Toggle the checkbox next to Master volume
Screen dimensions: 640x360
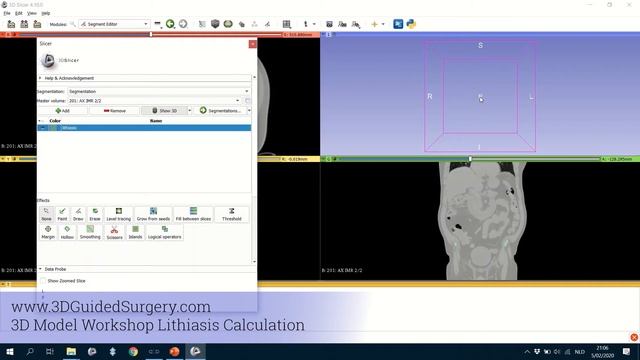pos(247,101)
